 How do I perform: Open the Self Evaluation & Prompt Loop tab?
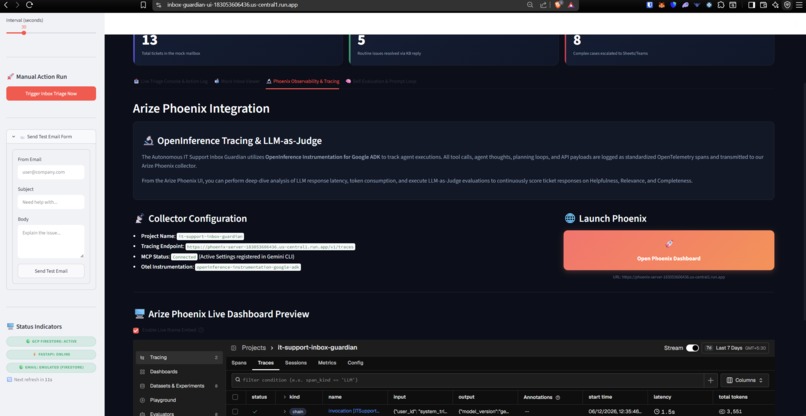click(x=381, y=81)
